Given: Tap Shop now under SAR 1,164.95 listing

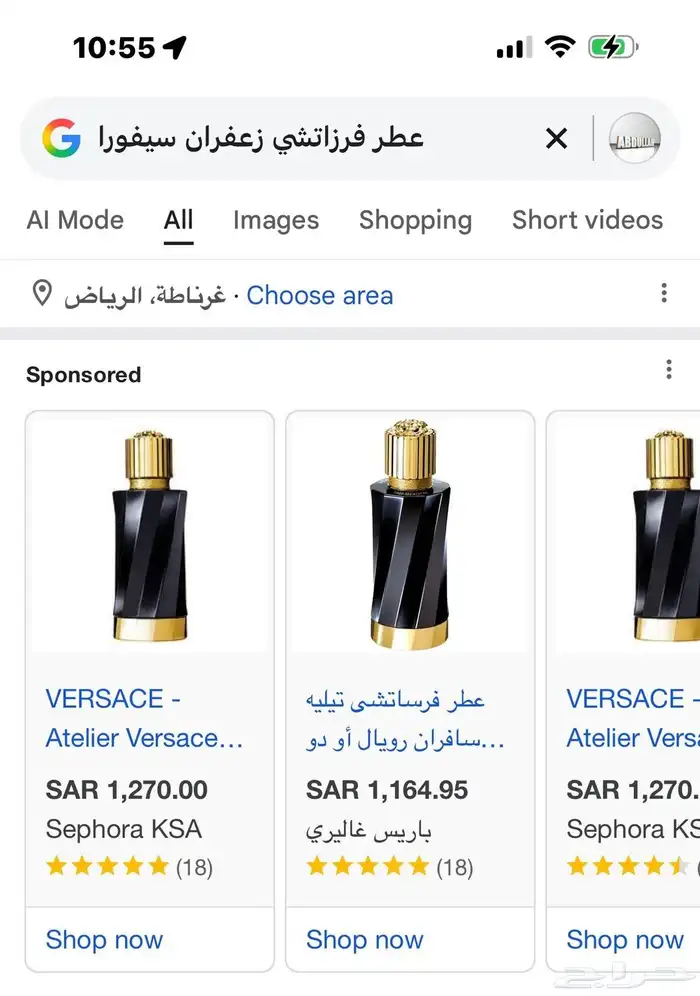Looking at the screenshot, I should point(365,940).
